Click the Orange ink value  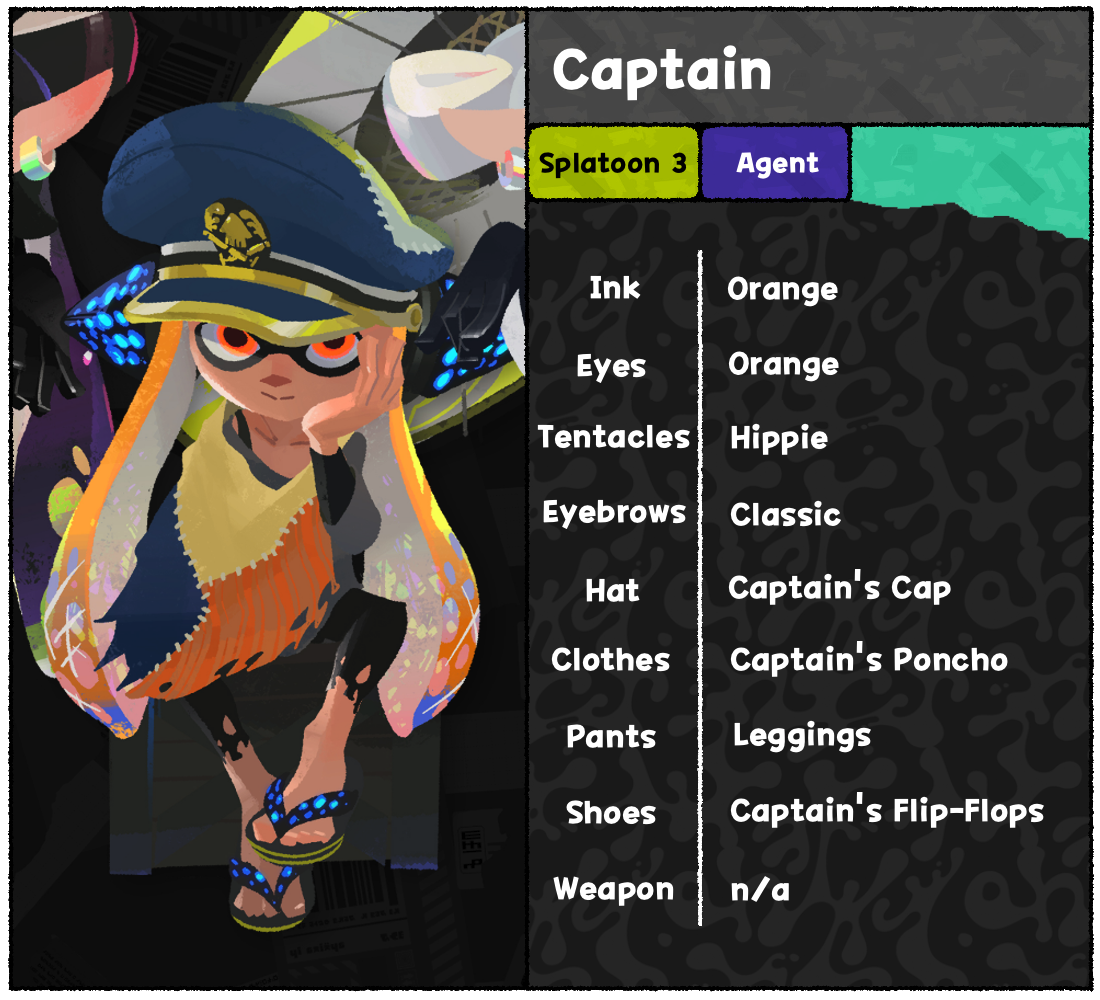click(782, 289)
